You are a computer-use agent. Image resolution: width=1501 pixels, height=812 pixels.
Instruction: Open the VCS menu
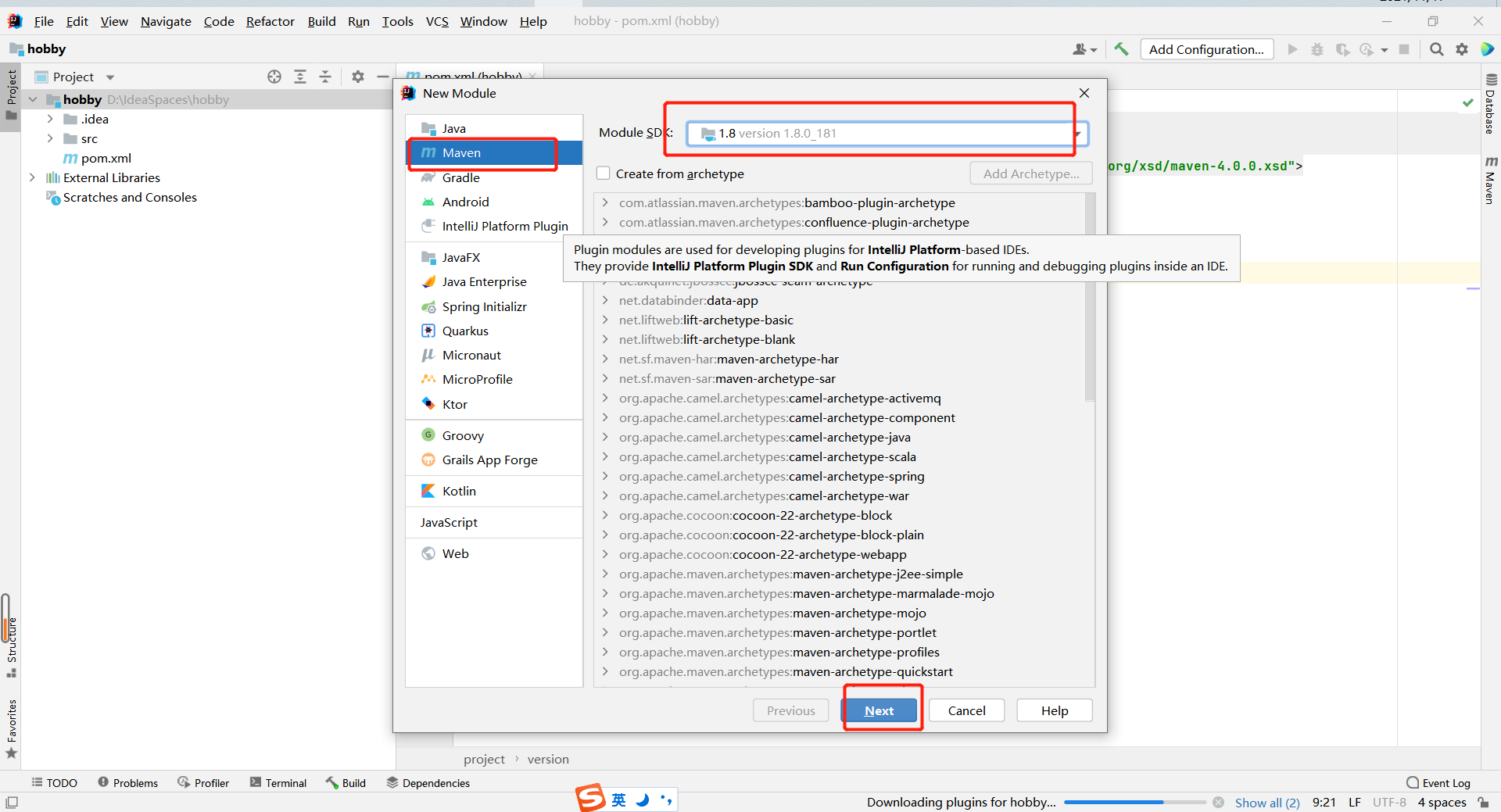[437, 21]
